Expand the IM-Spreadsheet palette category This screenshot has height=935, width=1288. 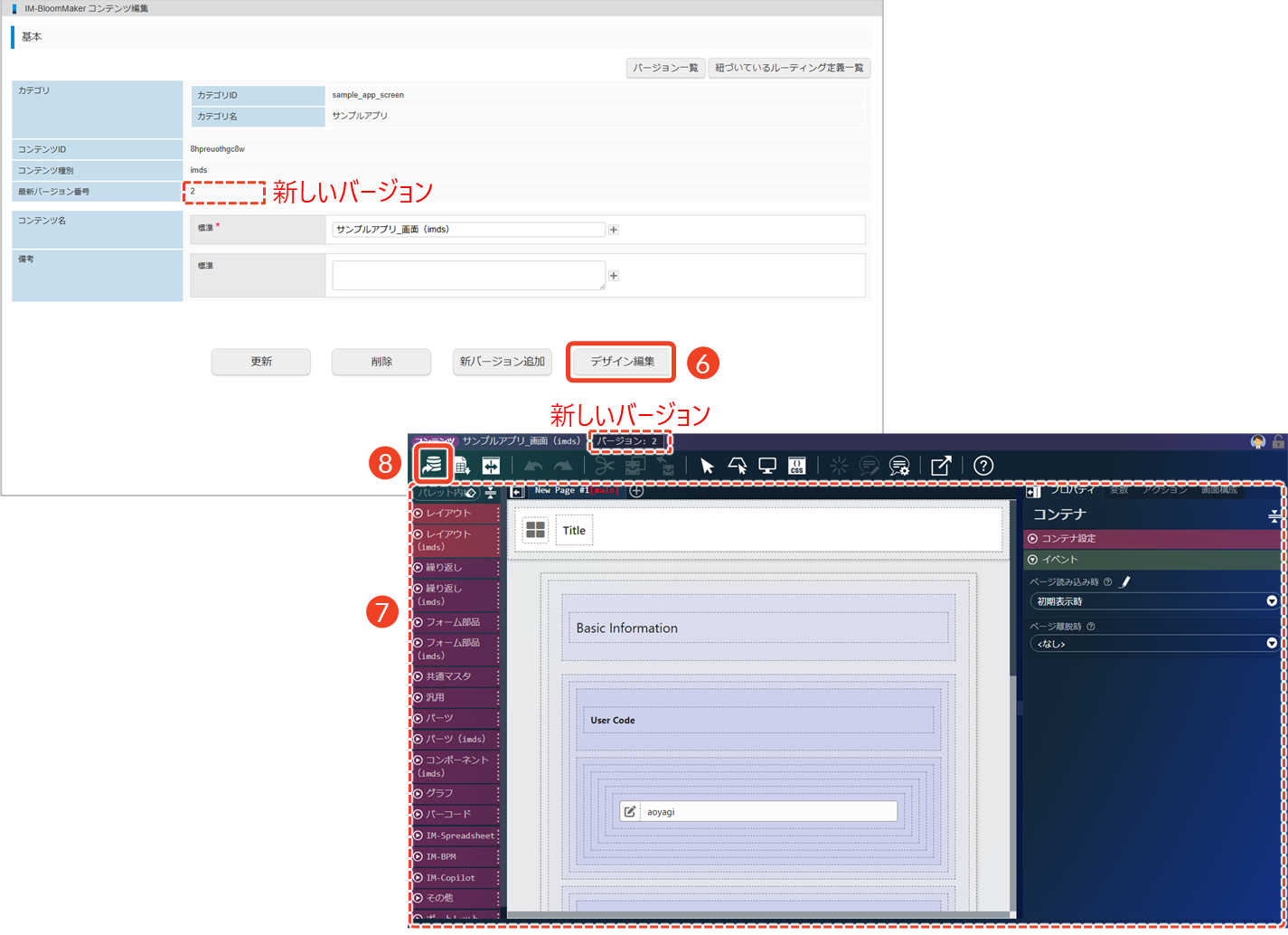pyautogui.click(x=456, y=836)
